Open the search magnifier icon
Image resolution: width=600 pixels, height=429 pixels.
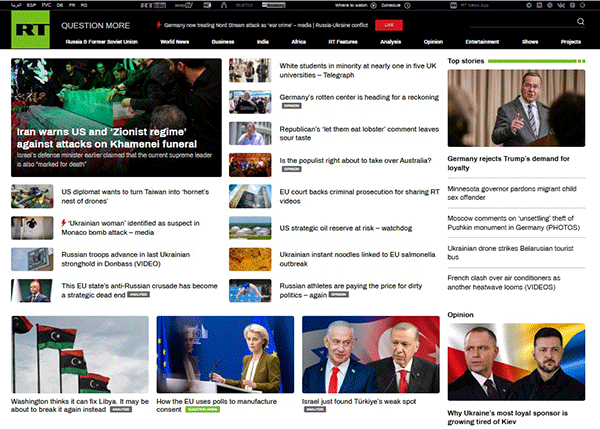(580, 21)
